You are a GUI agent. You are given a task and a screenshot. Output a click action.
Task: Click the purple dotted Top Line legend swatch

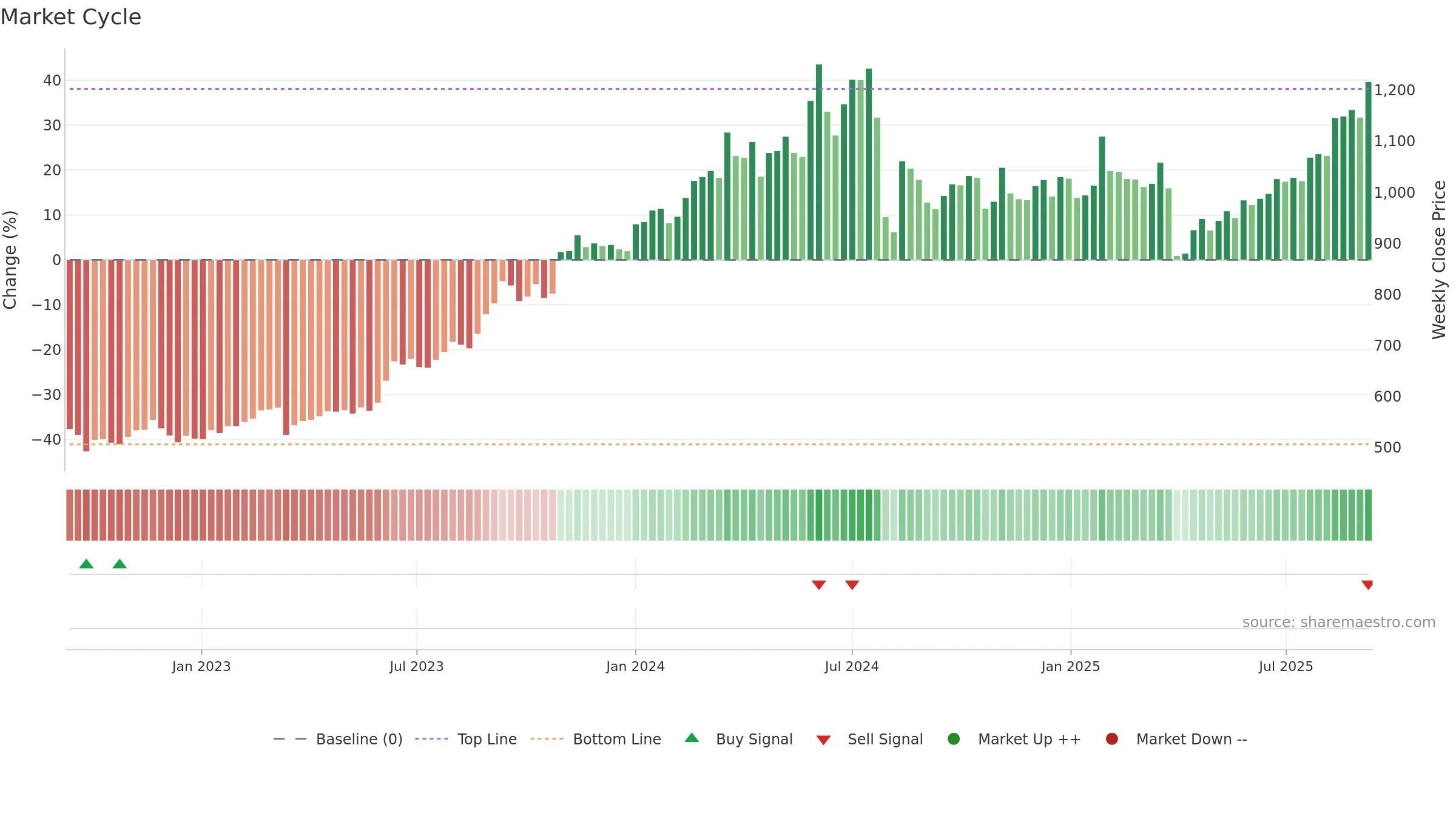point(431,739)
